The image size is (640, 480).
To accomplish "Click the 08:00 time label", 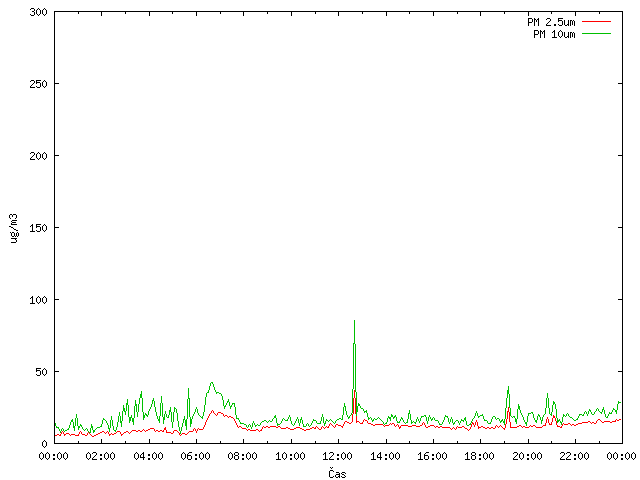I will pyautogui.click(x=243, y=456).
